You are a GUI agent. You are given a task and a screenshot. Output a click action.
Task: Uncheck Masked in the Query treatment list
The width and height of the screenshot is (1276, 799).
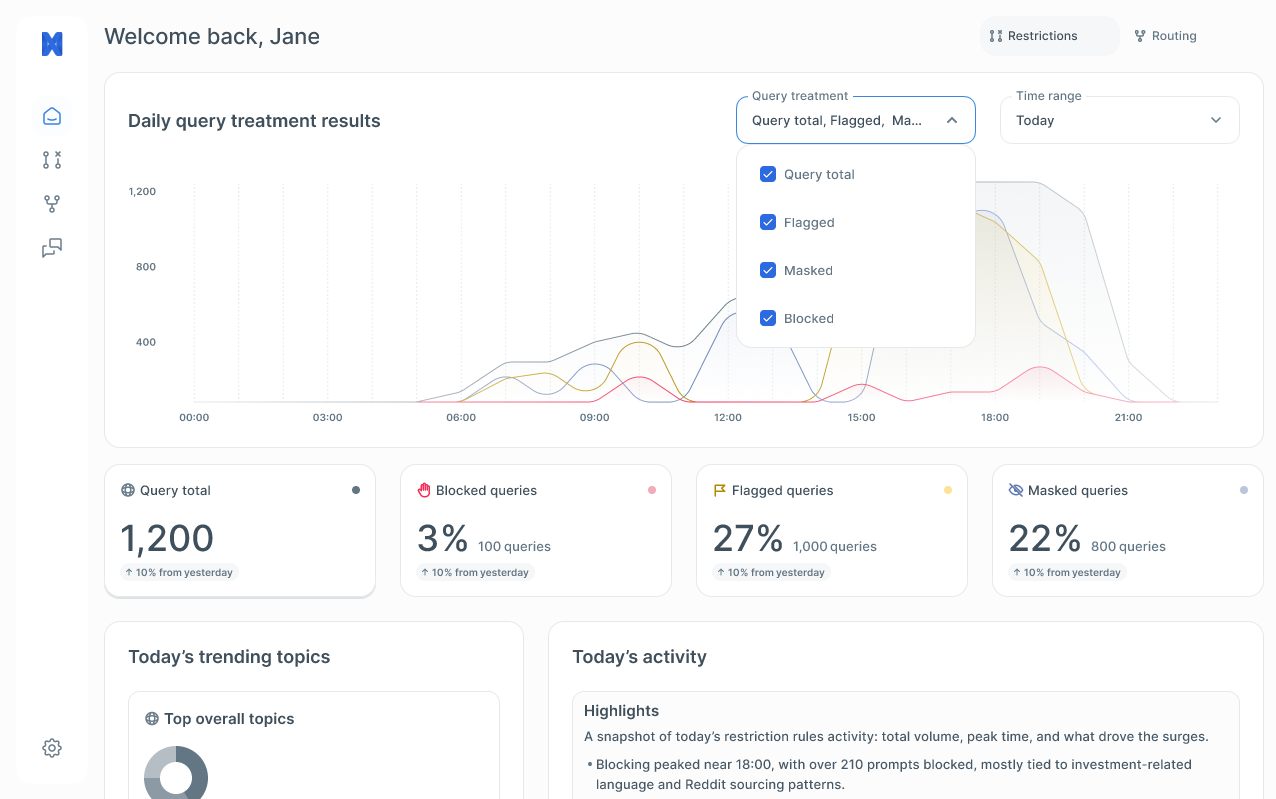[767, 269]
